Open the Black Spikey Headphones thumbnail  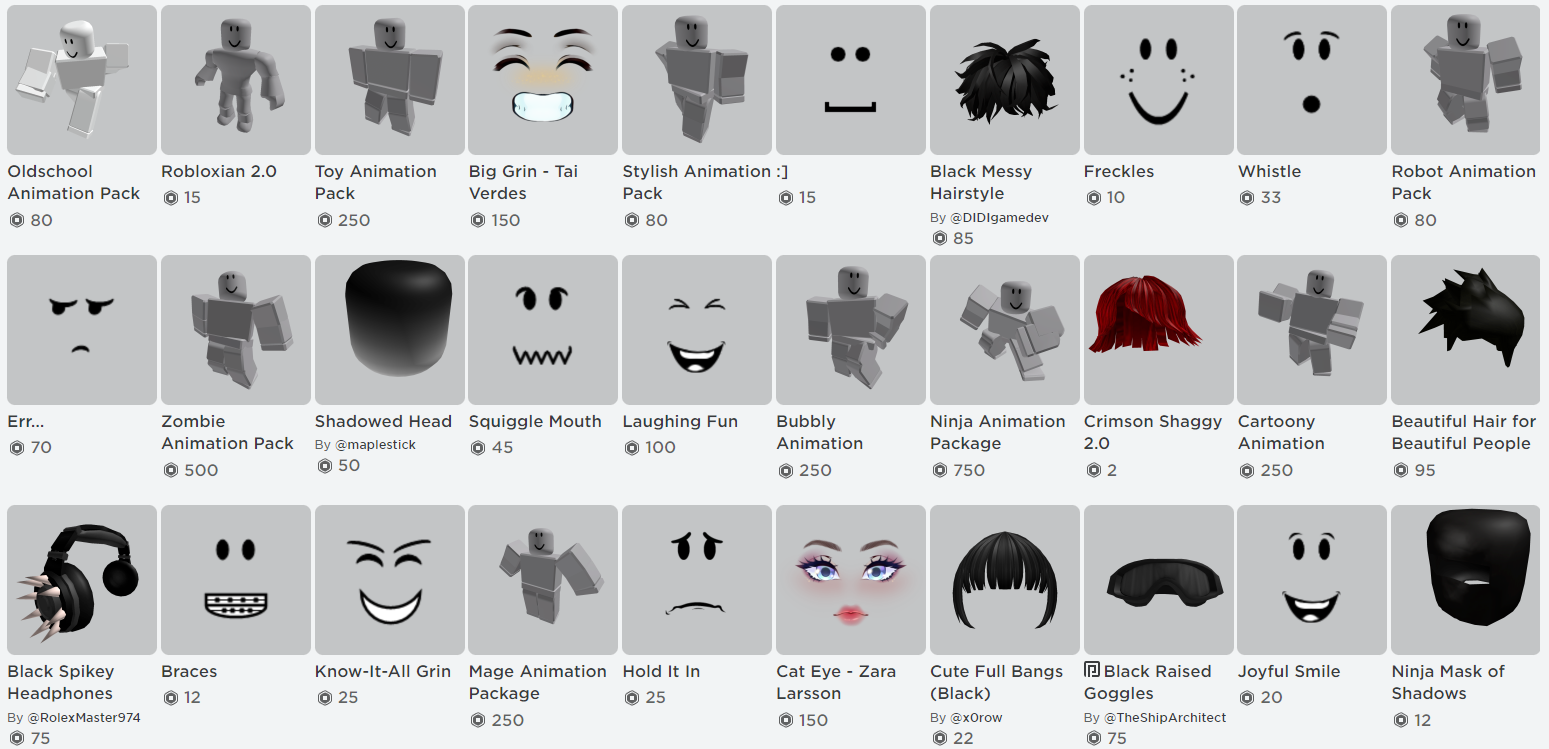(x=82, y=580)
